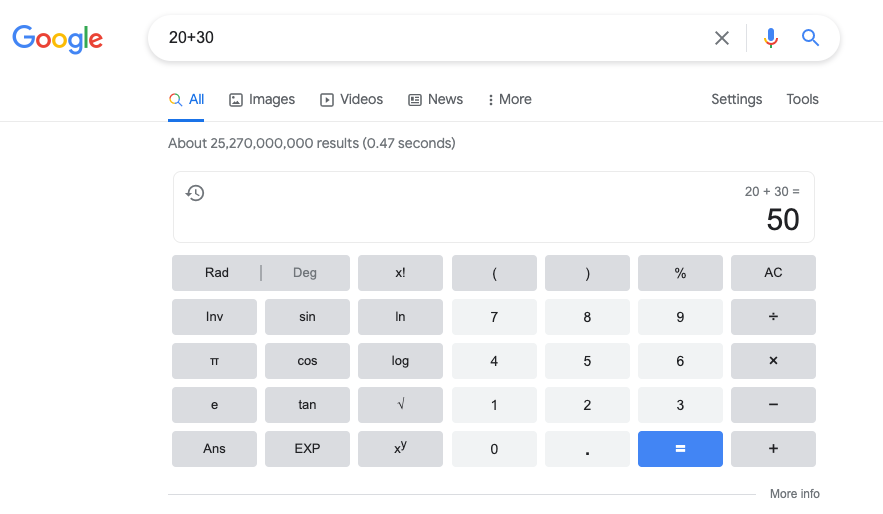The image size is (883, 514).
Task: Switch to the Images tab
Action: click(x=262, y=99)
